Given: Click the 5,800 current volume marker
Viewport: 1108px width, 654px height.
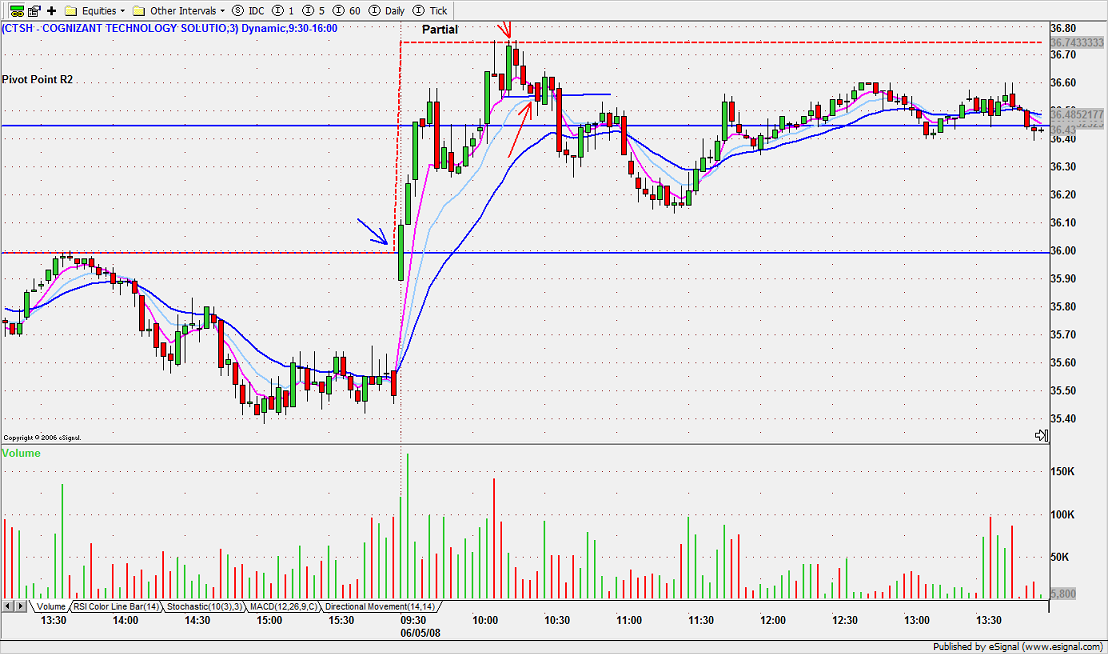Looking at the screenshot, I should 1063,594.
